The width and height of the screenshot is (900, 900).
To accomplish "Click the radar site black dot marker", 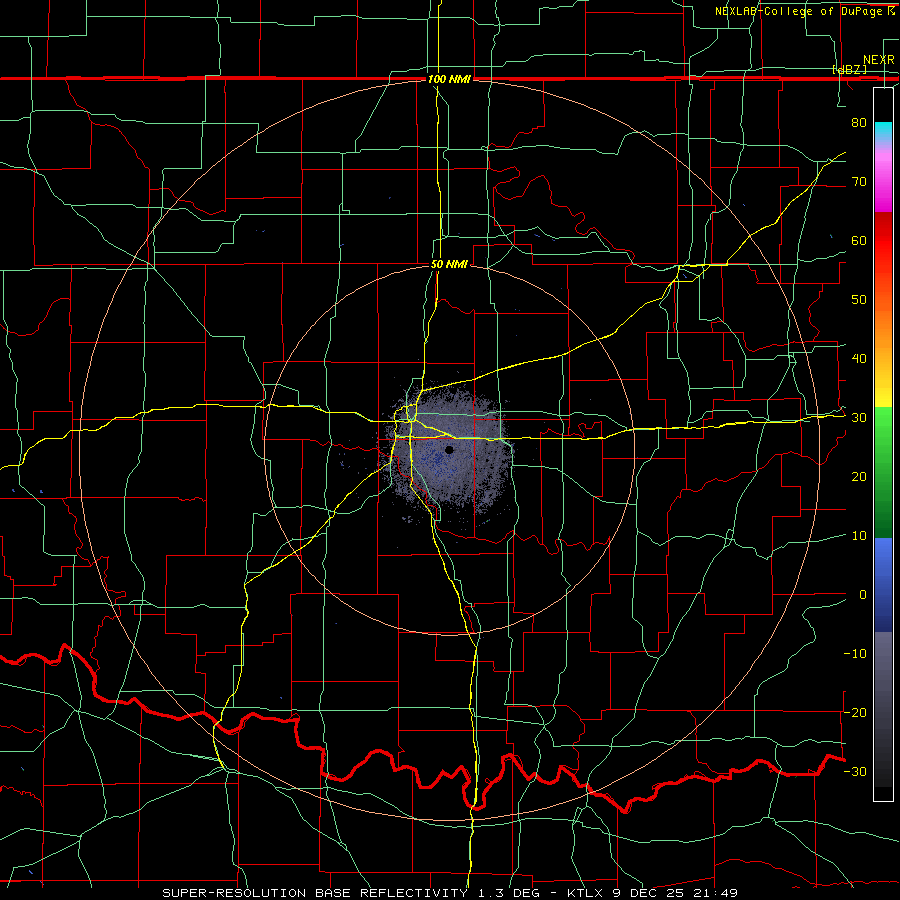I will click(449, 450).
